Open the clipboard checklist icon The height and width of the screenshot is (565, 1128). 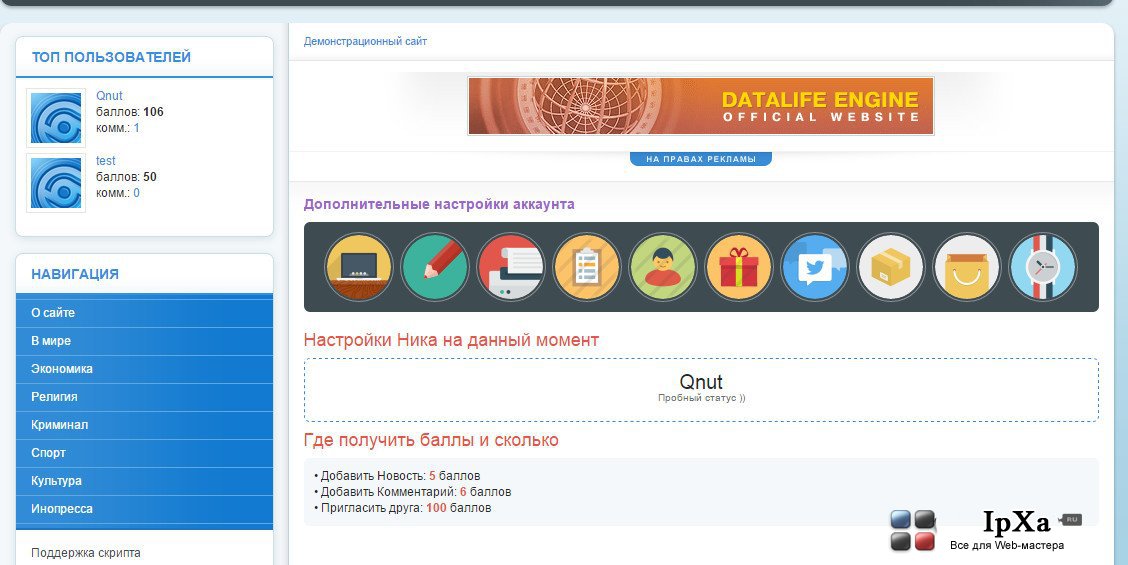pyautogui.click(x=586, y=267)
